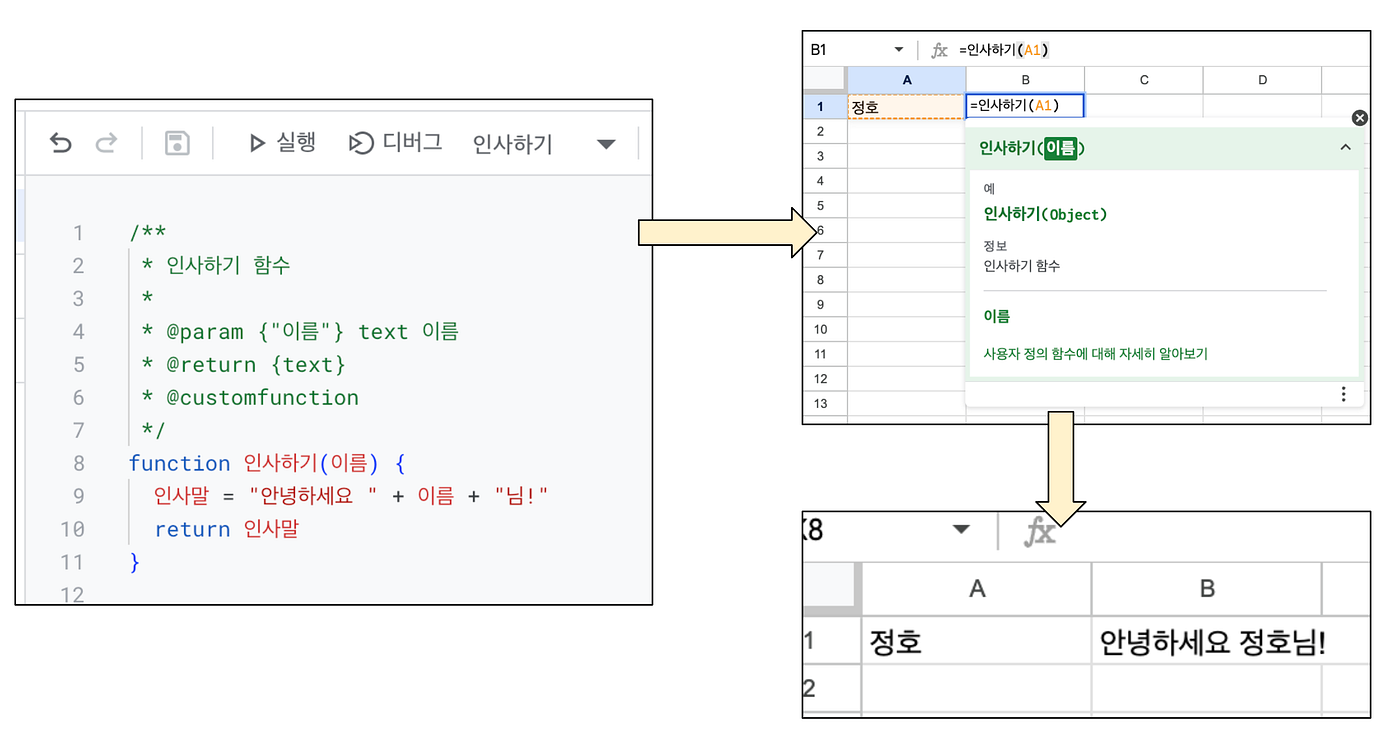Collapse the 인사하기(이름) help panel
Image resolution: width=1400 pixels, height=748 pixels.
click(1345, 148)
